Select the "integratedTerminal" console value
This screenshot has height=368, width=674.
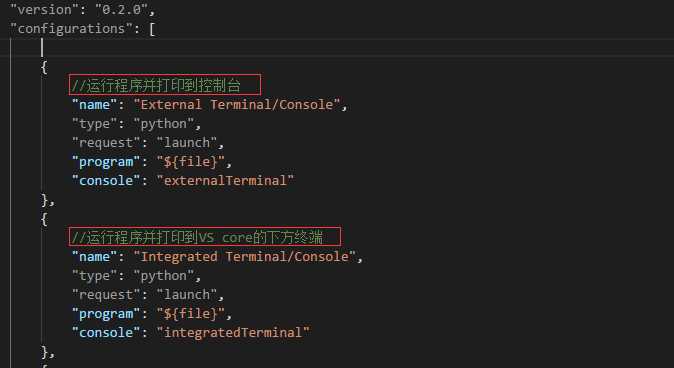coord(233,333)
